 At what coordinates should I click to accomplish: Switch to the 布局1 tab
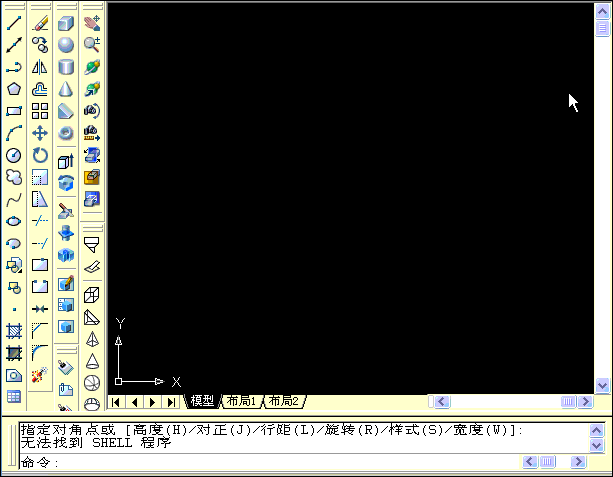pos(241,401)
